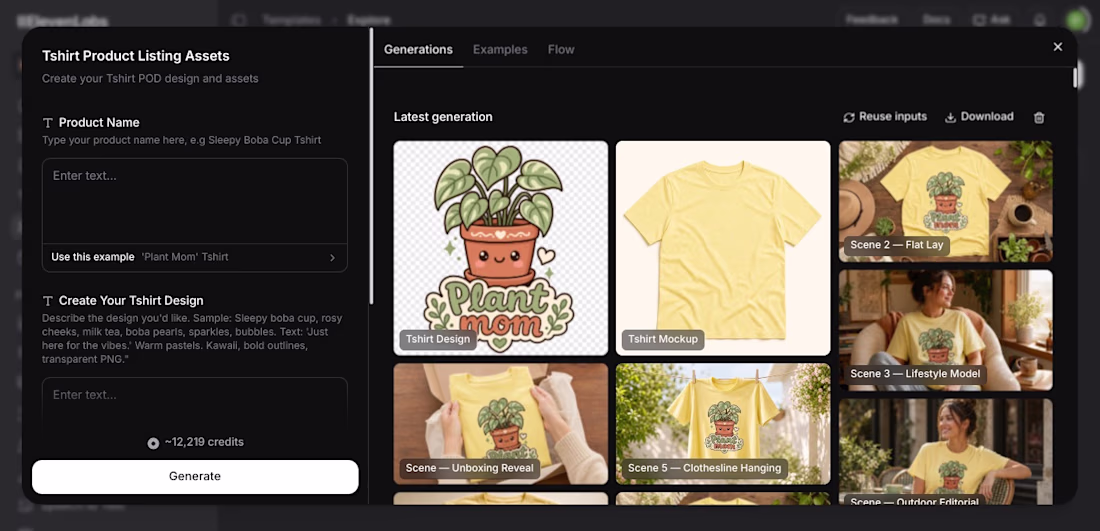
Task: Click the Latest generation heading
Action: point(443,117)
